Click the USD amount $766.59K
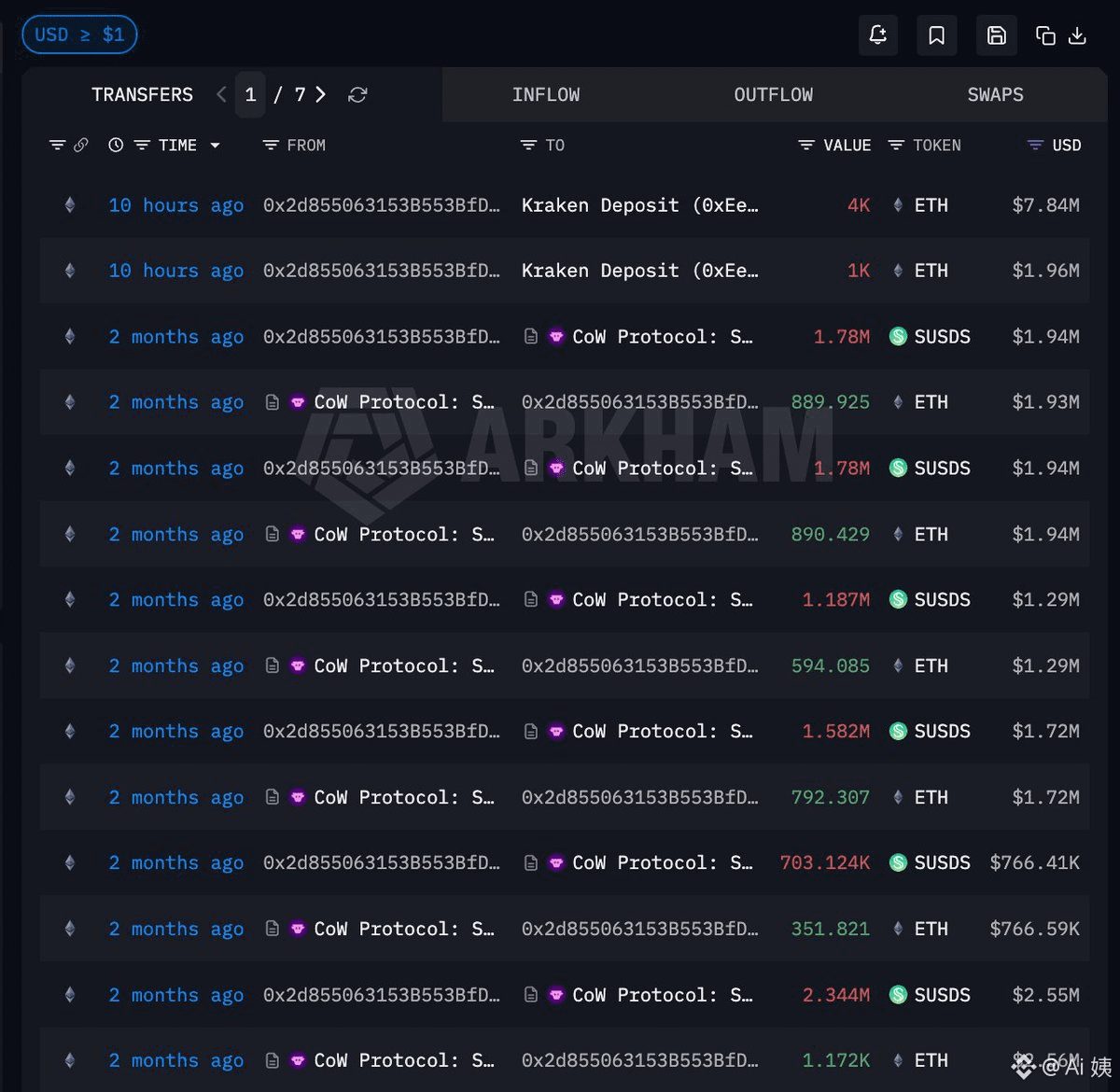The width and height of the screenshot is (1120, 1092). (1034, 929)
